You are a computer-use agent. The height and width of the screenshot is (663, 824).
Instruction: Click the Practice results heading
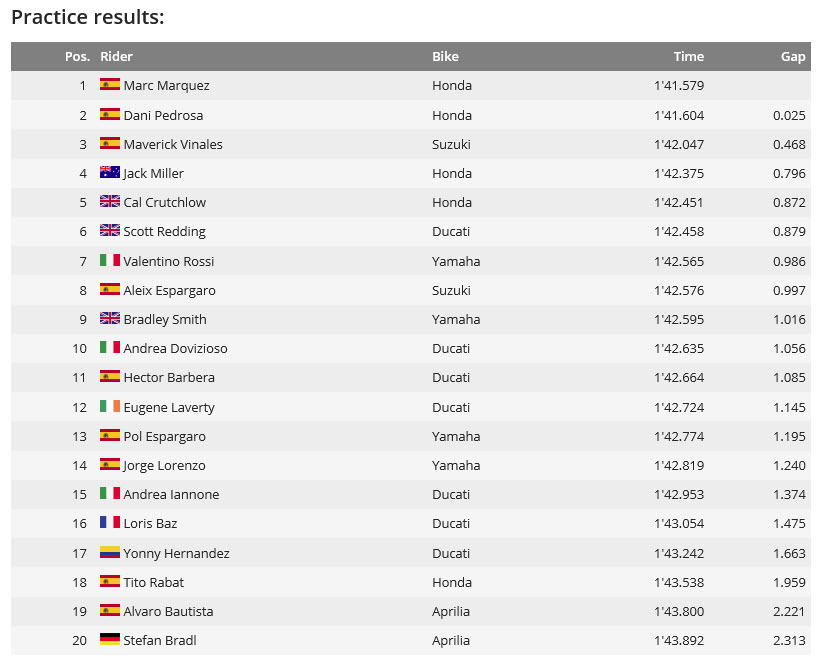coord(88,17)
